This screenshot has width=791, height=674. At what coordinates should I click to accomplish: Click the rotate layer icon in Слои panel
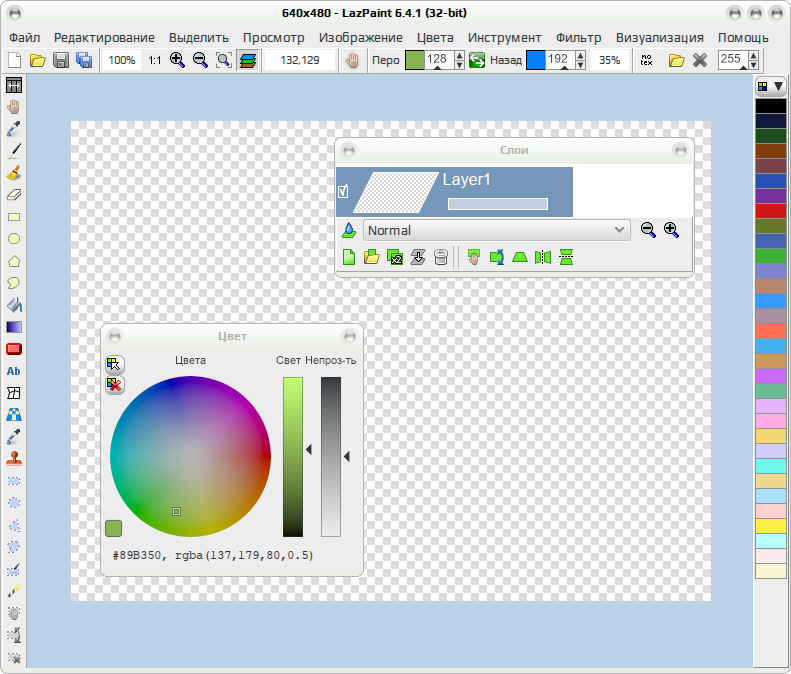[x=497, y=257]
